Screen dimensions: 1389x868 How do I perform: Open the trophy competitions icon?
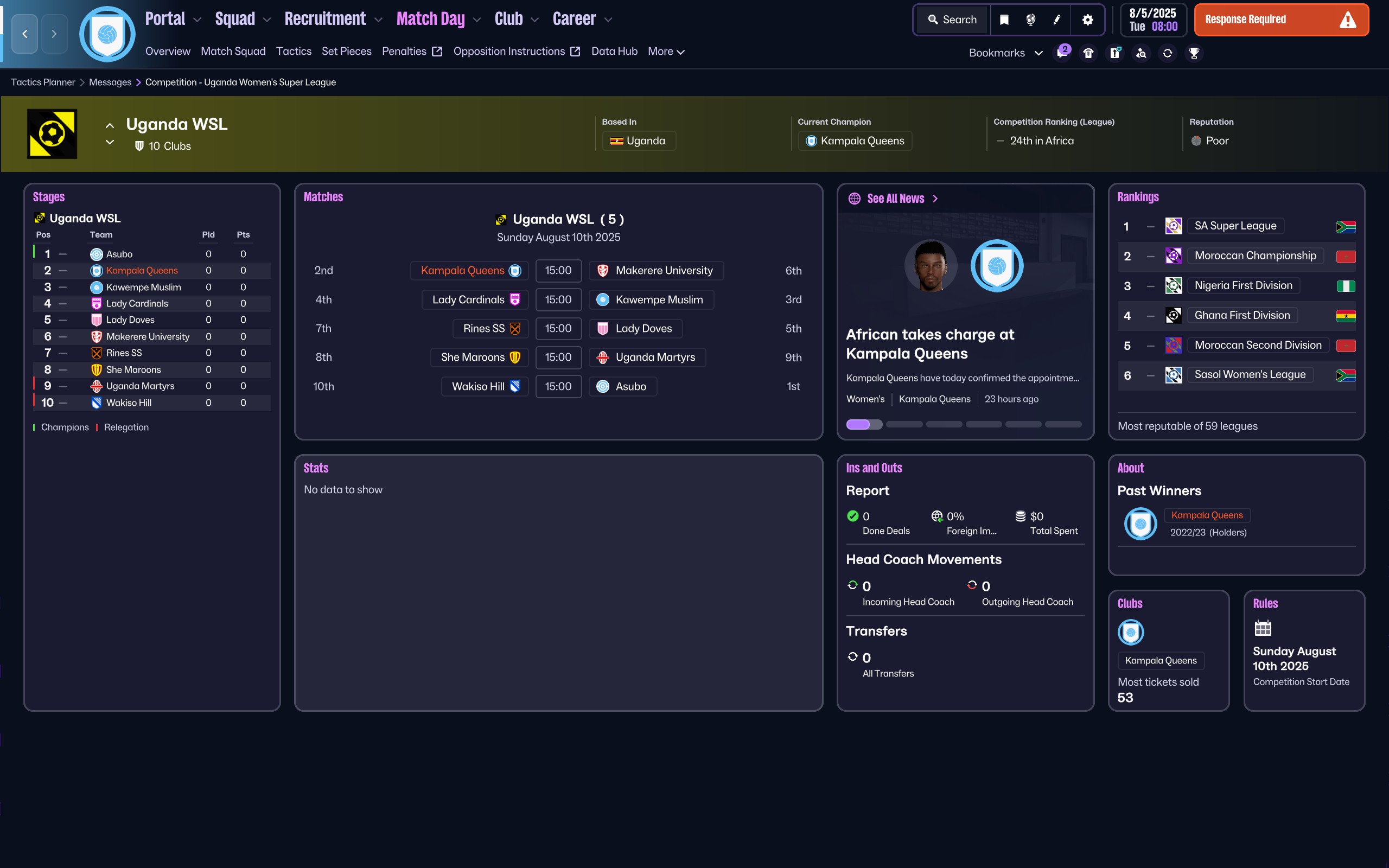tap(1194, 53)
